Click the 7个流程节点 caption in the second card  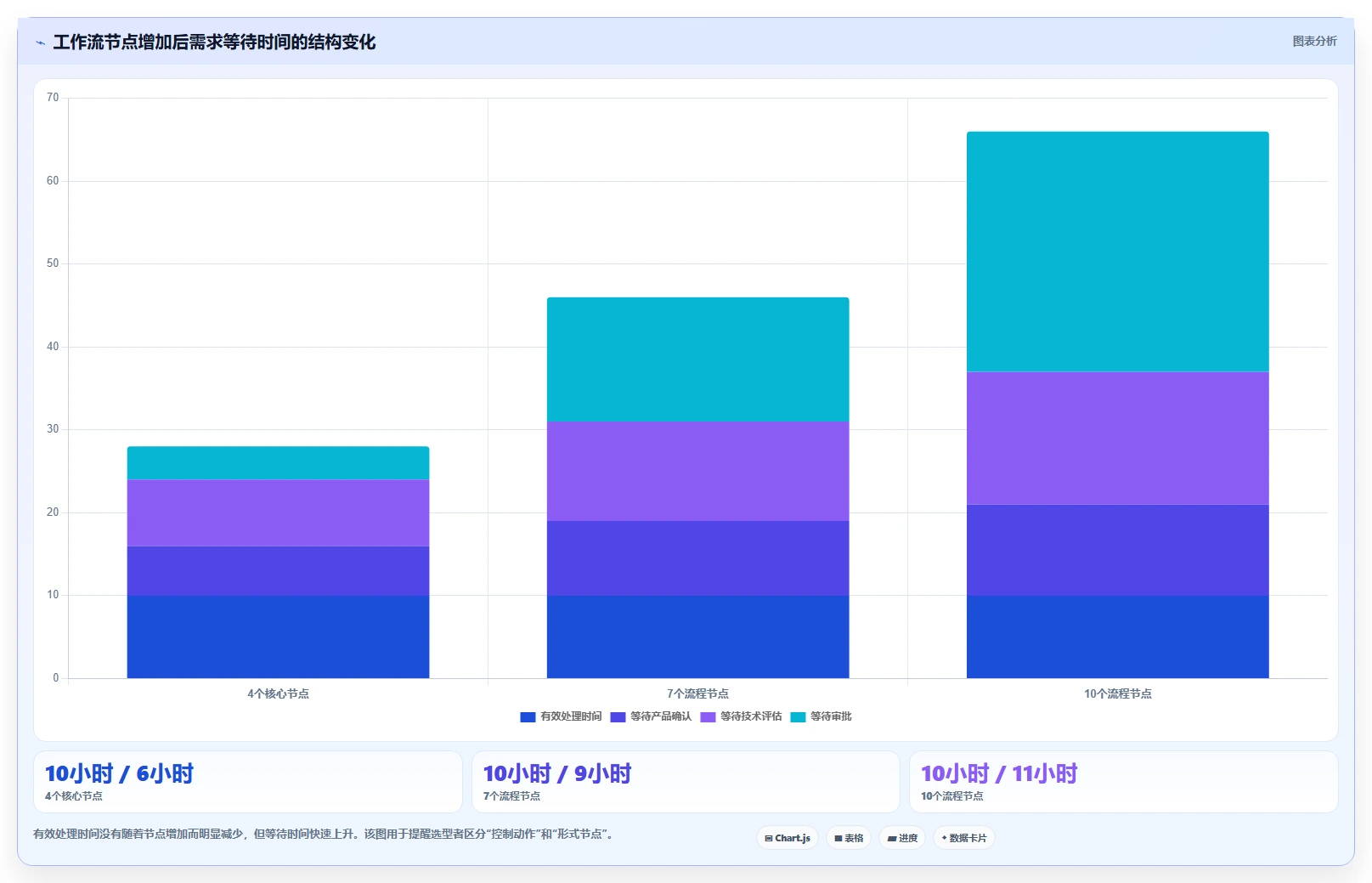511,796
